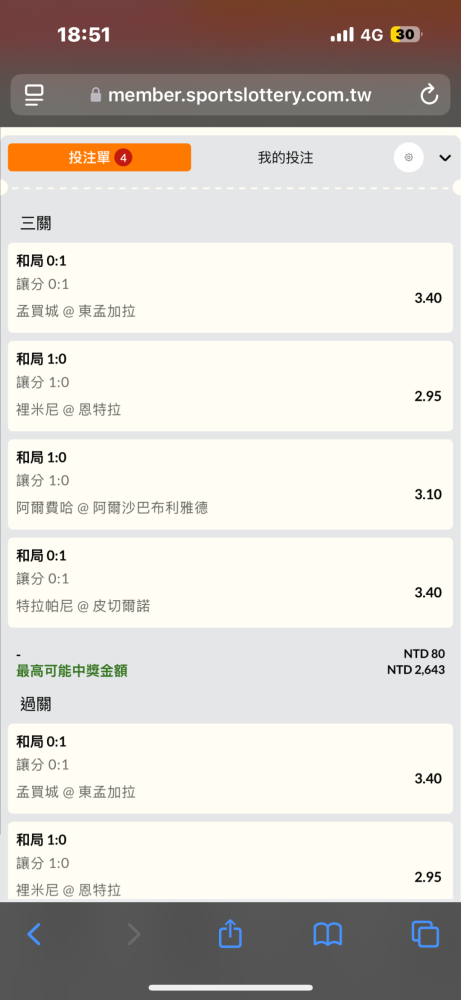The width and height of the screenshot is (461, 1000).
Task: Tap the Safari reload page icon
Action: click(429, 95)
